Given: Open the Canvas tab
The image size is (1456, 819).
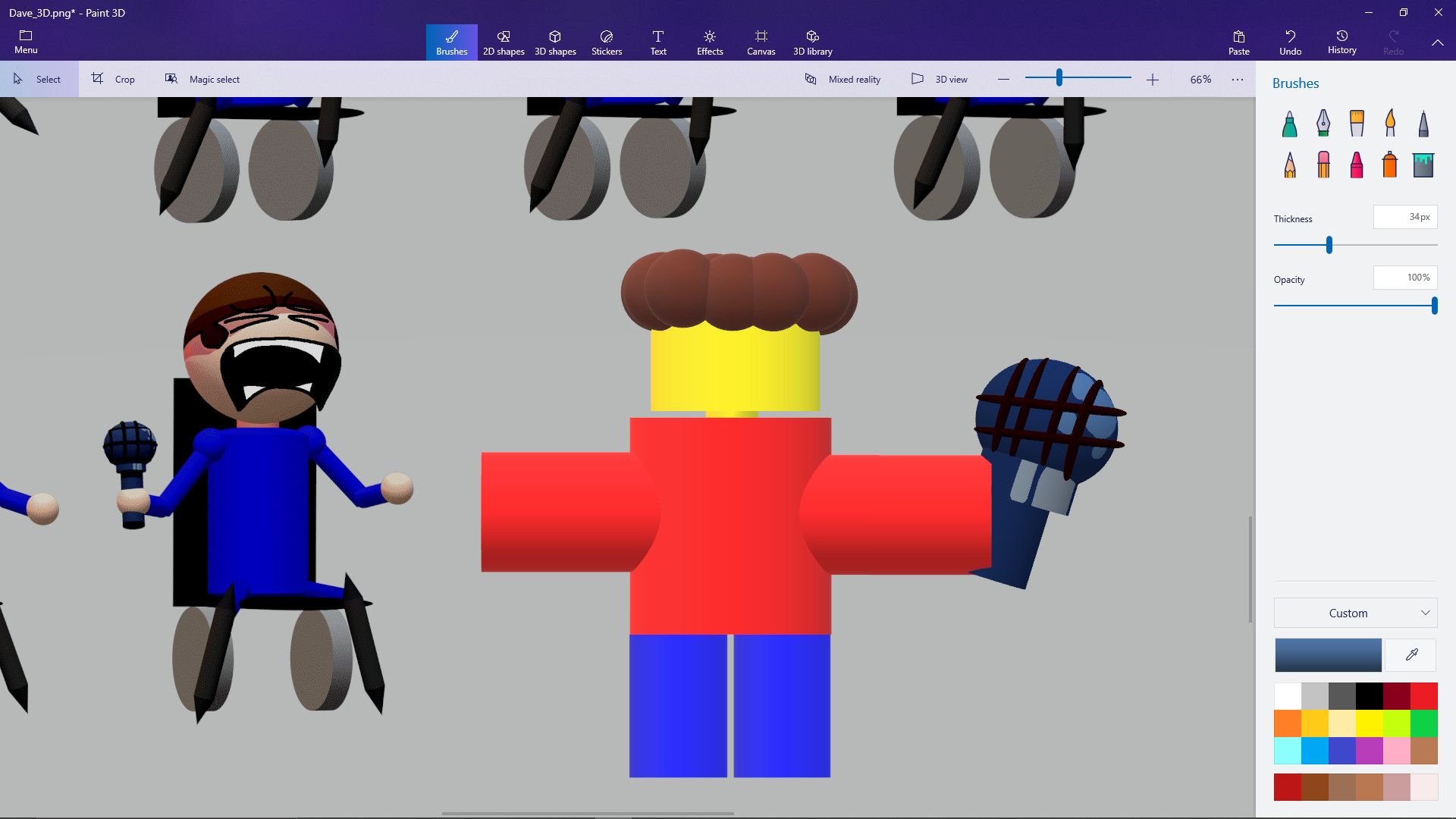Looking at the screenshot, I should click(761, 42).
